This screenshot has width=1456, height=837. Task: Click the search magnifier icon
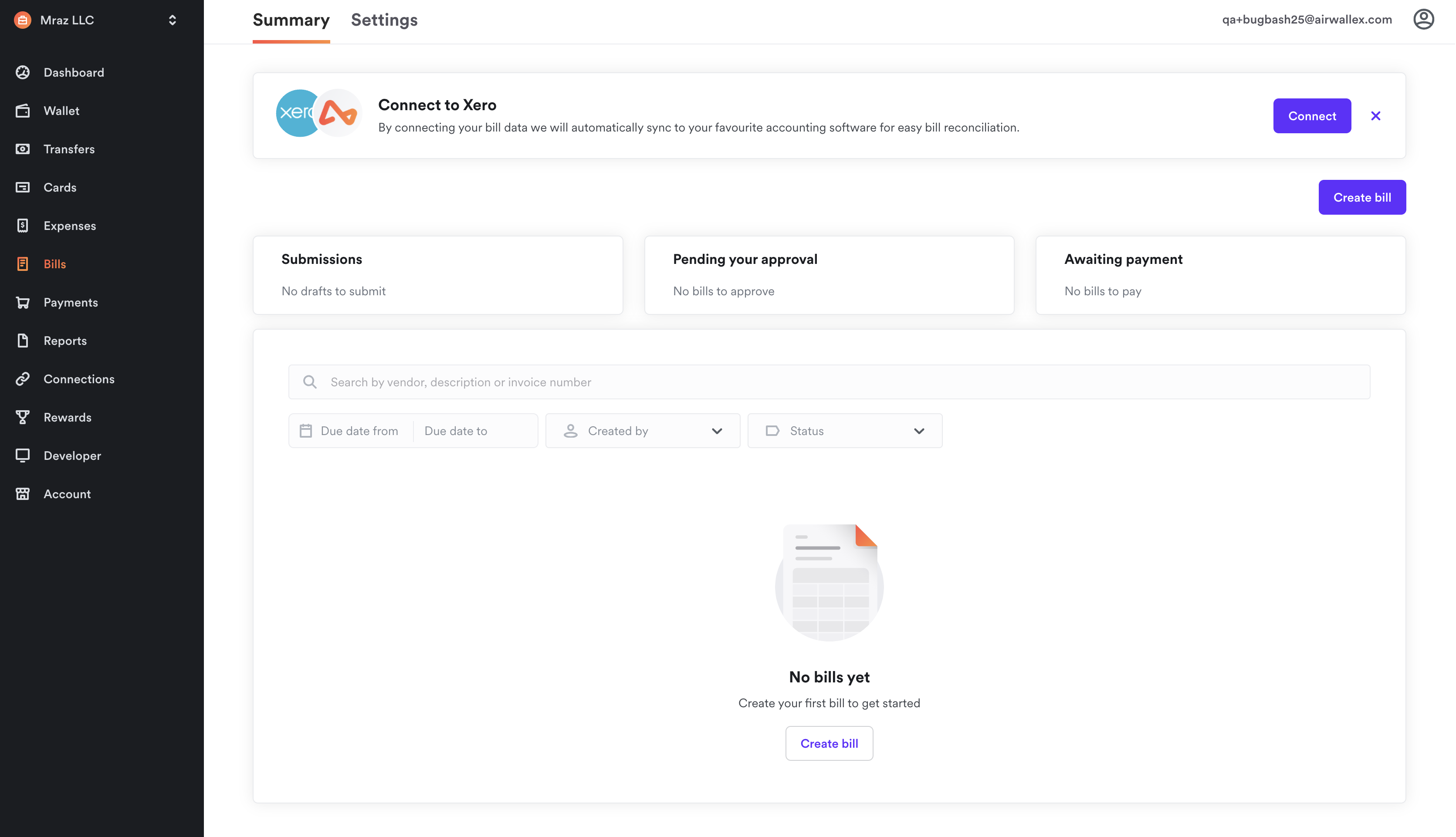[x=310, y=382]
